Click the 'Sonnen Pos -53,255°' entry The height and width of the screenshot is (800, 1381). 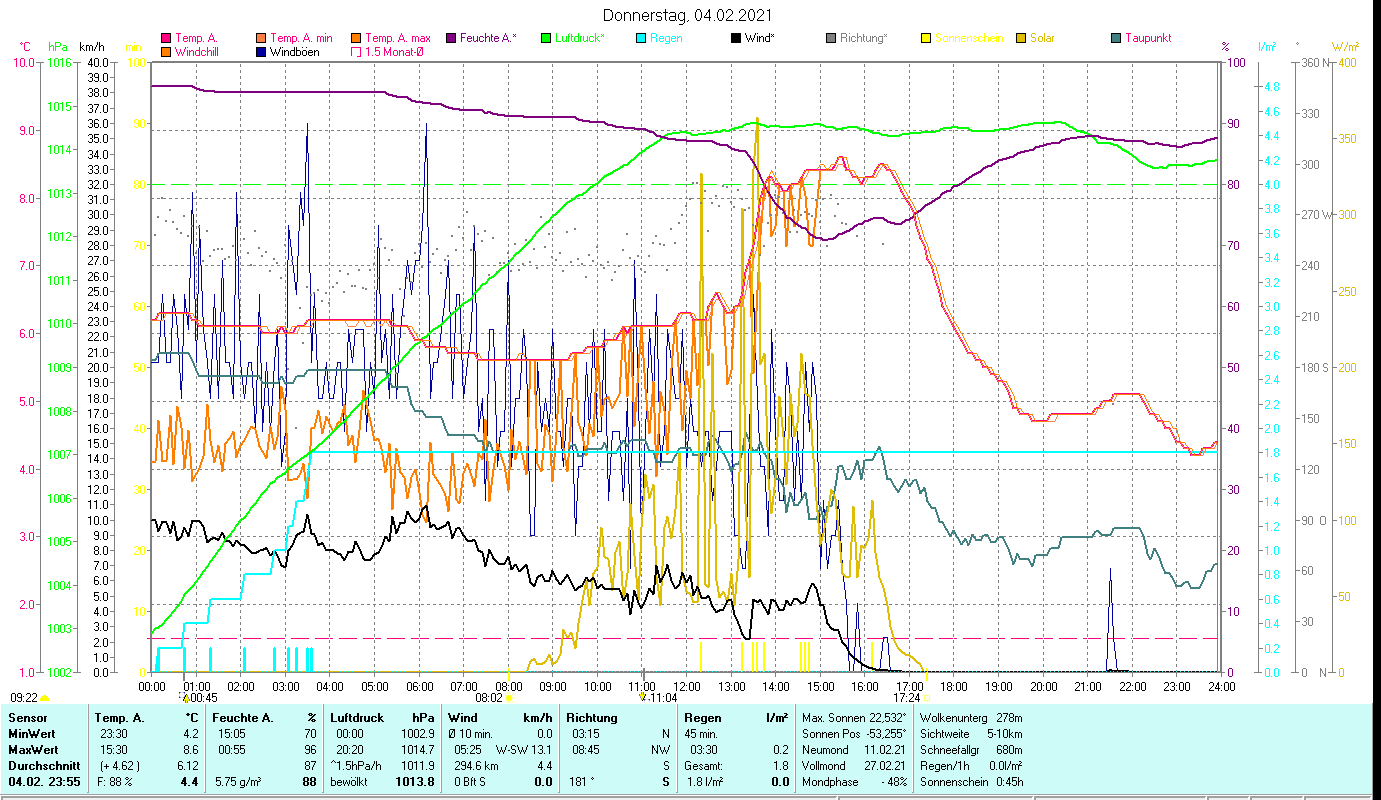click(855, 733)
